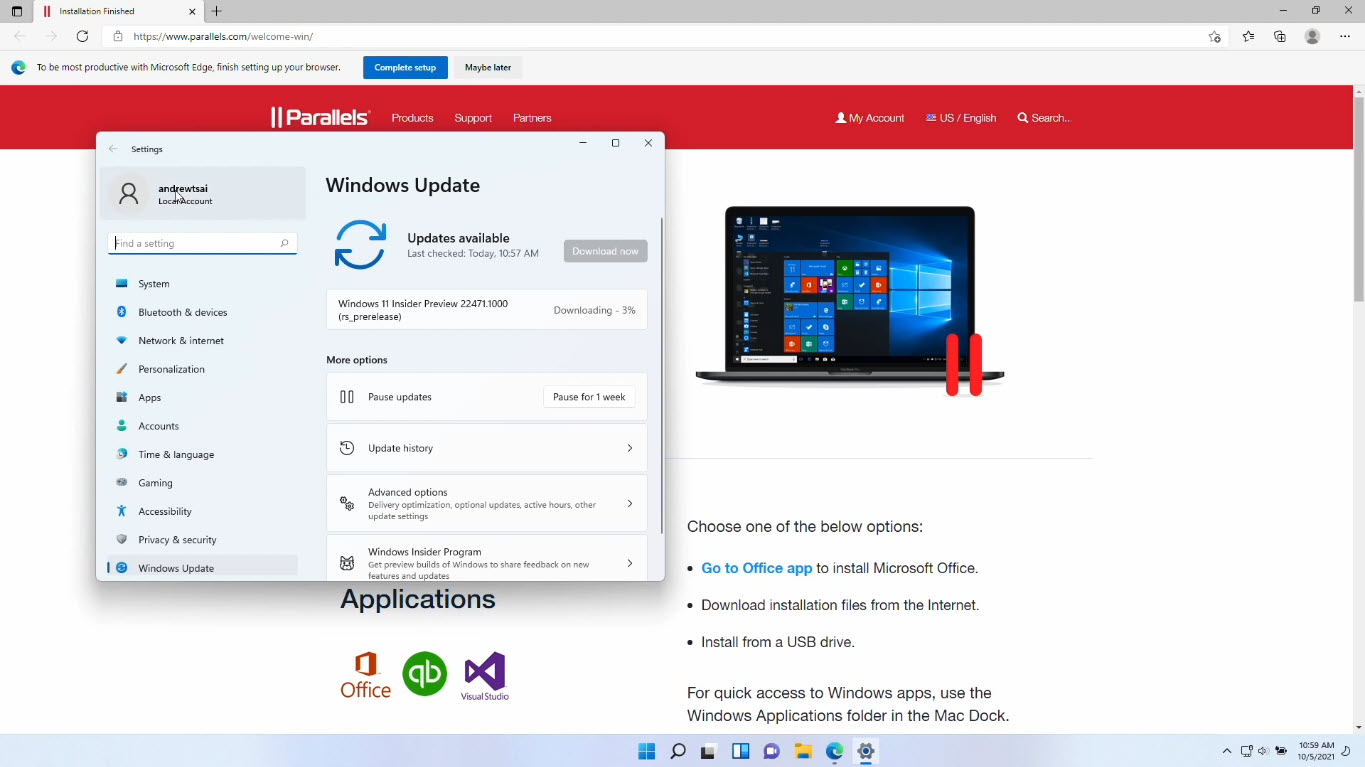Click the web page vertical scrollbar
Image resolution: width=1365 pixels, height=767 pixels.
(x=1358, y=200)
